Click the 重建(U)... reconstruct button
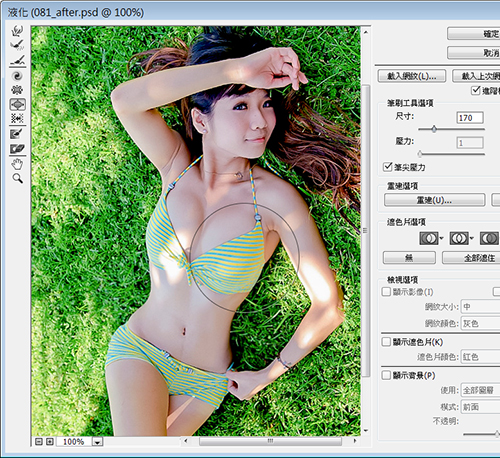The width and height of the screenshot is (500, 458). (x=434, y=200)
